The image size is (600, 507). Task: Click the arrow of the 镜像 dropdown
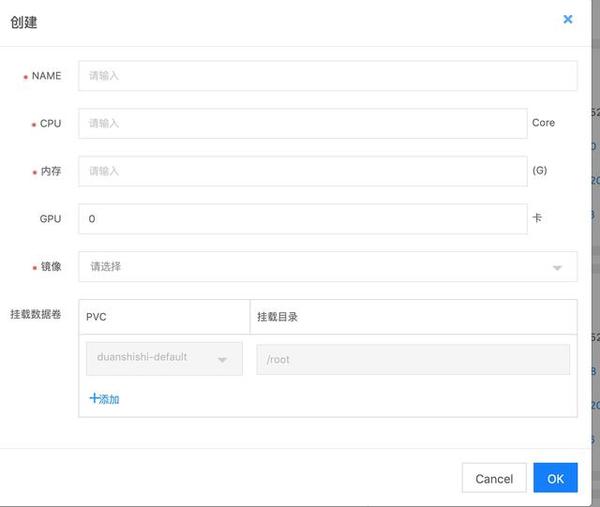(x=557, y=267)
